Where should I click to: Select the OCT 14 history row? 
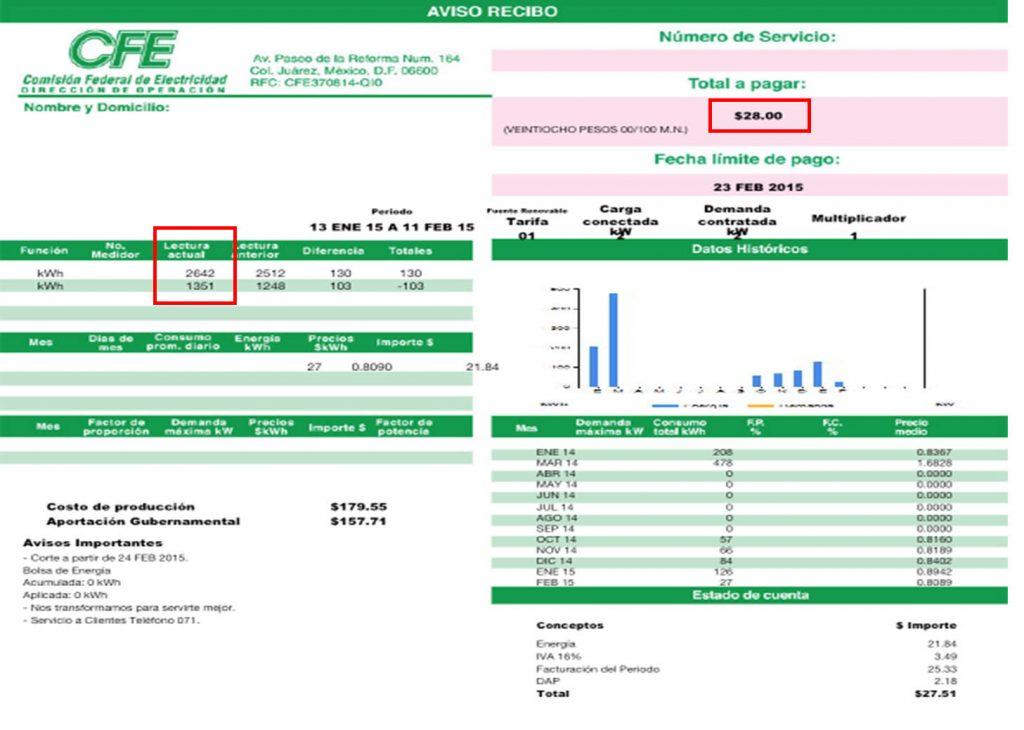pos(749,540)
